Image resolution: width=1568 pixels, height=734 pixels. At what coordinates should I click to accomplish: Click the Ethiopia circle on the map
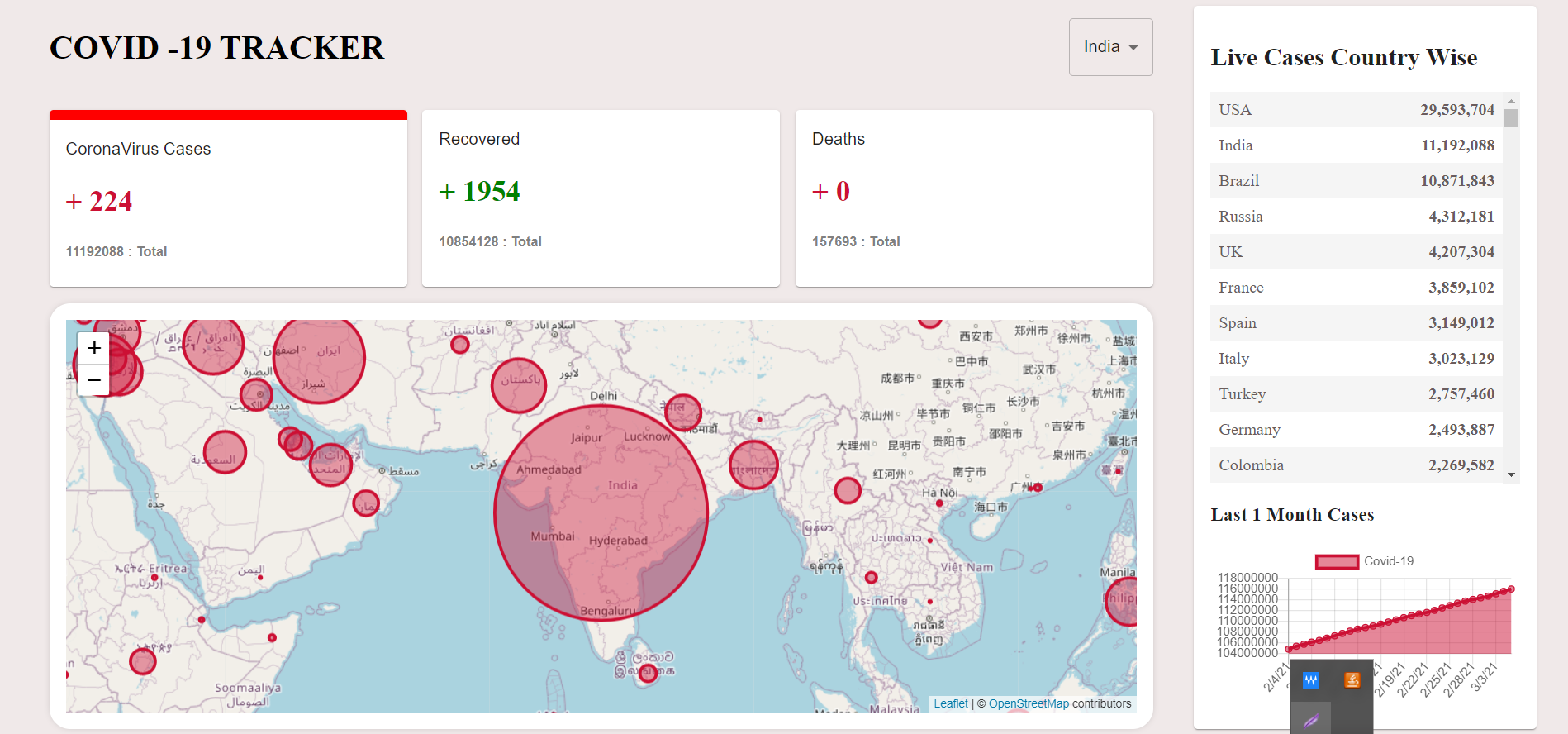[143, 661]
